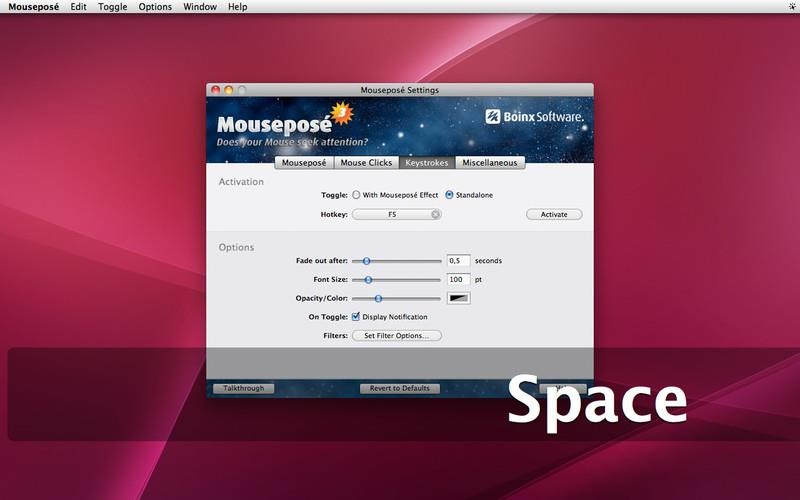Choose the Standalone toggle option

(x=449, y=195)
